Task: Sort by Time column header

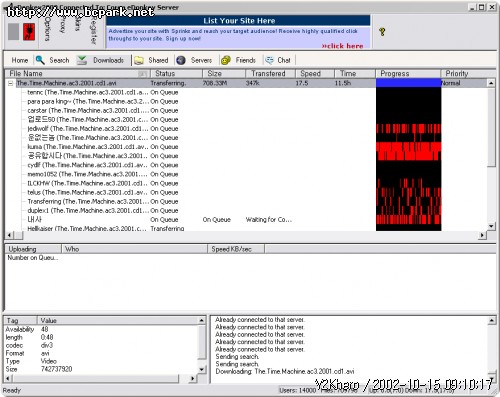Action: [355, 73]
